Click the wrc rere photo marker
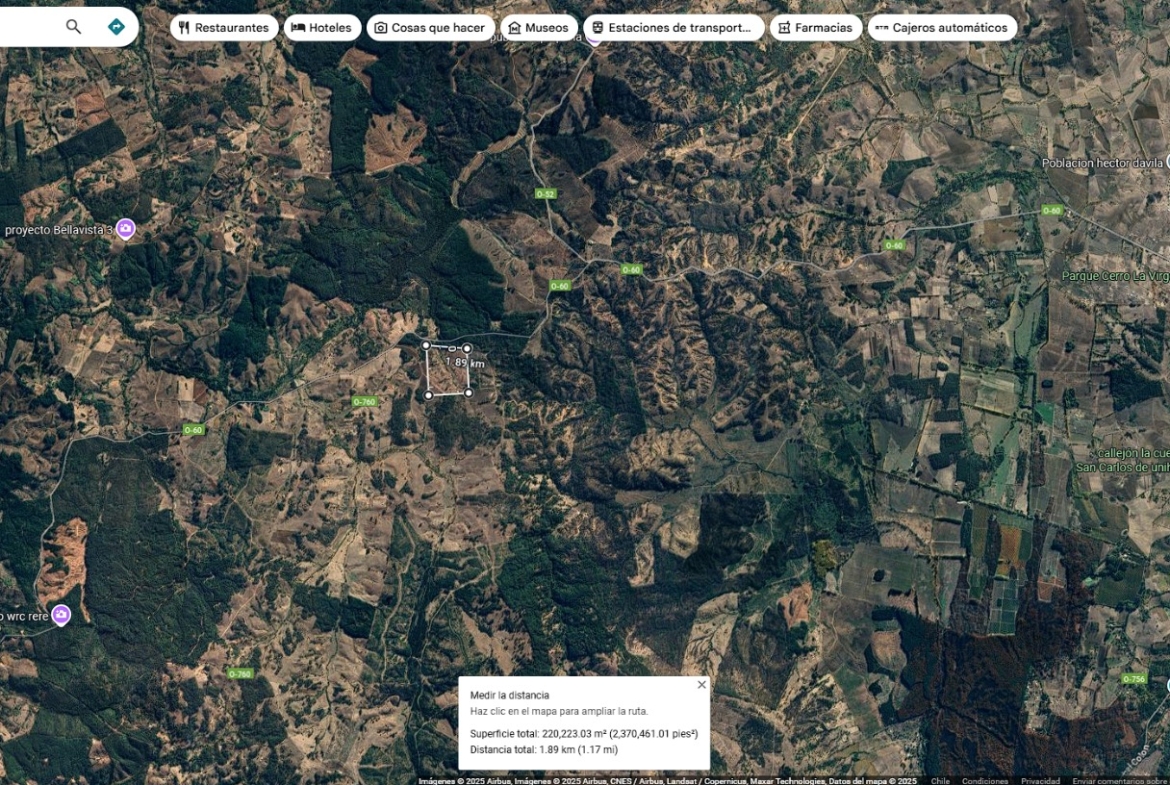1170x785 pixels. 61,614
